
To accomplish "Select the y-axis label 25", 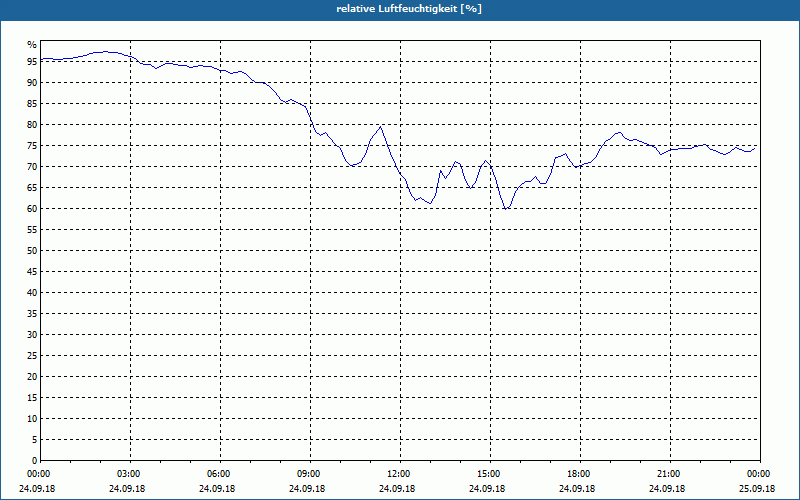I will coord(32,356).
